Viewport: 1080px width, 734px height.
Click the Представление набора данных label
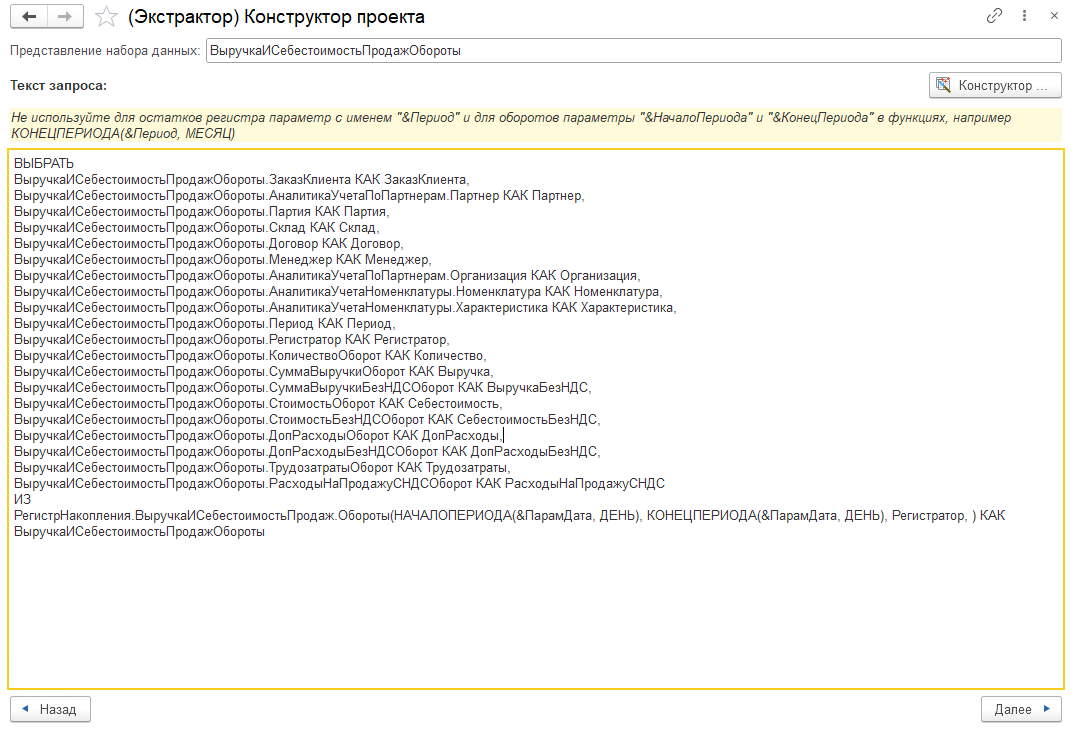(x=105, y=50)
